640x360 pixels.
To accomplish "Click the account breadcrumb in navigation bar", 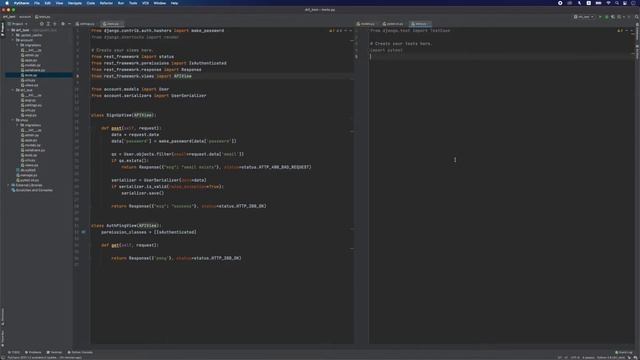I will [x=25, y=17].
